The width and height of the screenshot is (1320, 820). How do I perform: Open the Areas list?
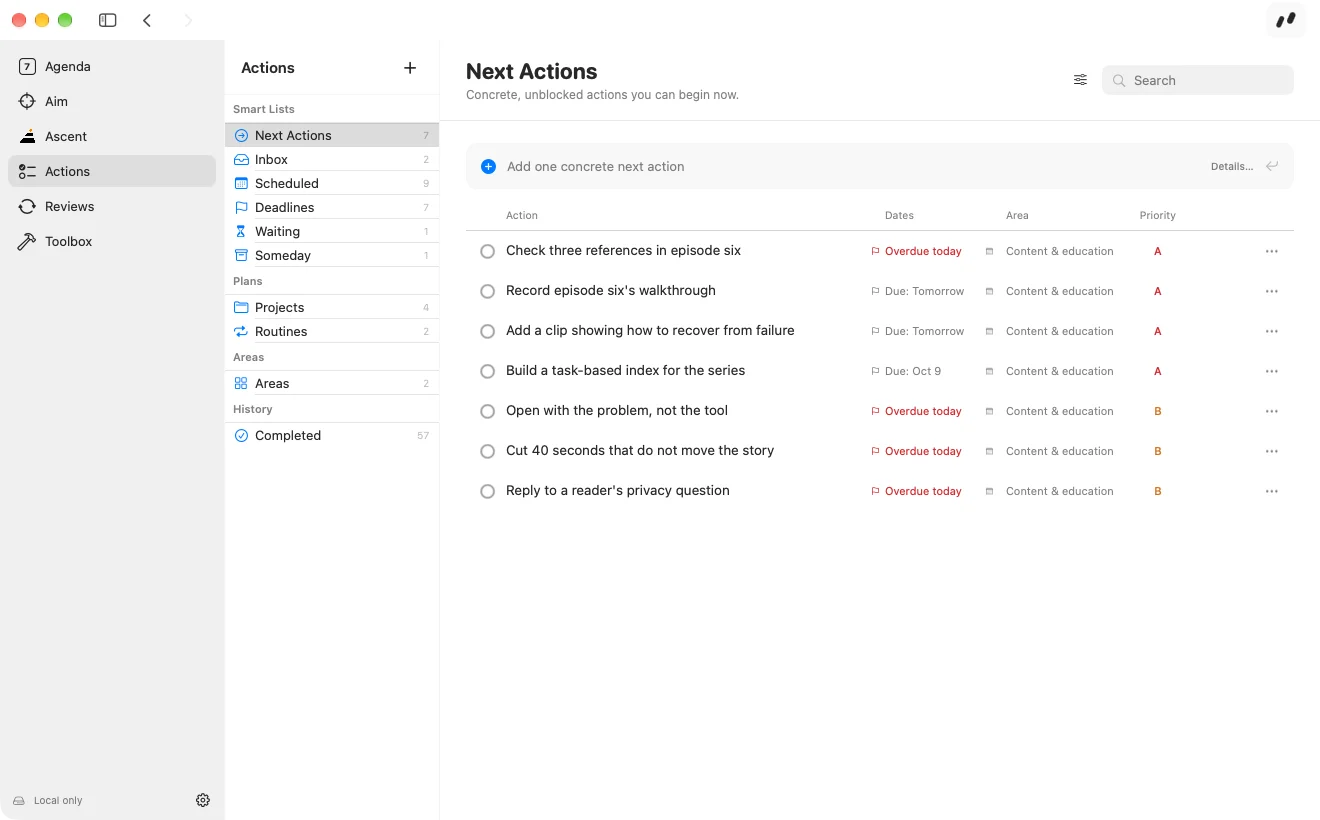tap(332, 383)
